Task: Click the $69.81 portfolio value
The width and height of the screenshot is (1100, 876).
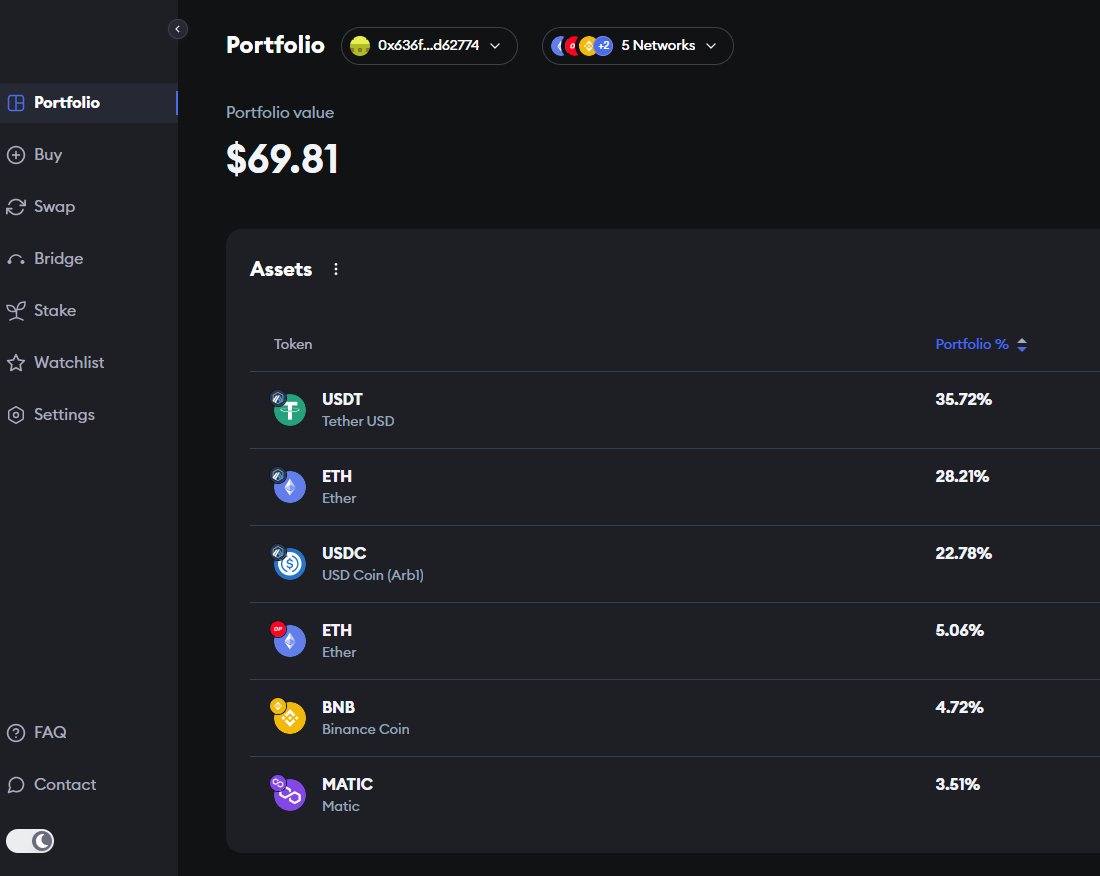Action: pos(282,159)
